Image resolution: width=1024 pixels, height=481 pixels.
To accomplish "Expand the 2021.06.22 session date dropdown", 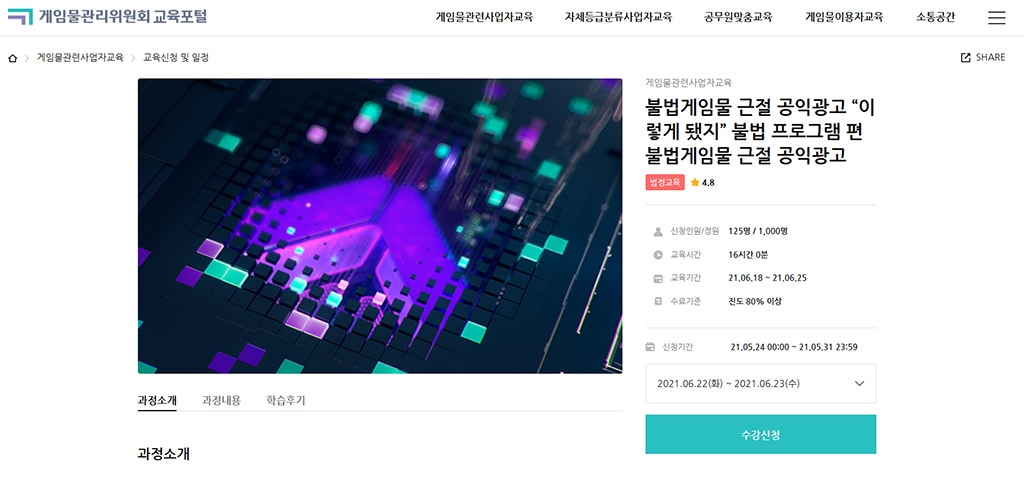I will 761,384.
